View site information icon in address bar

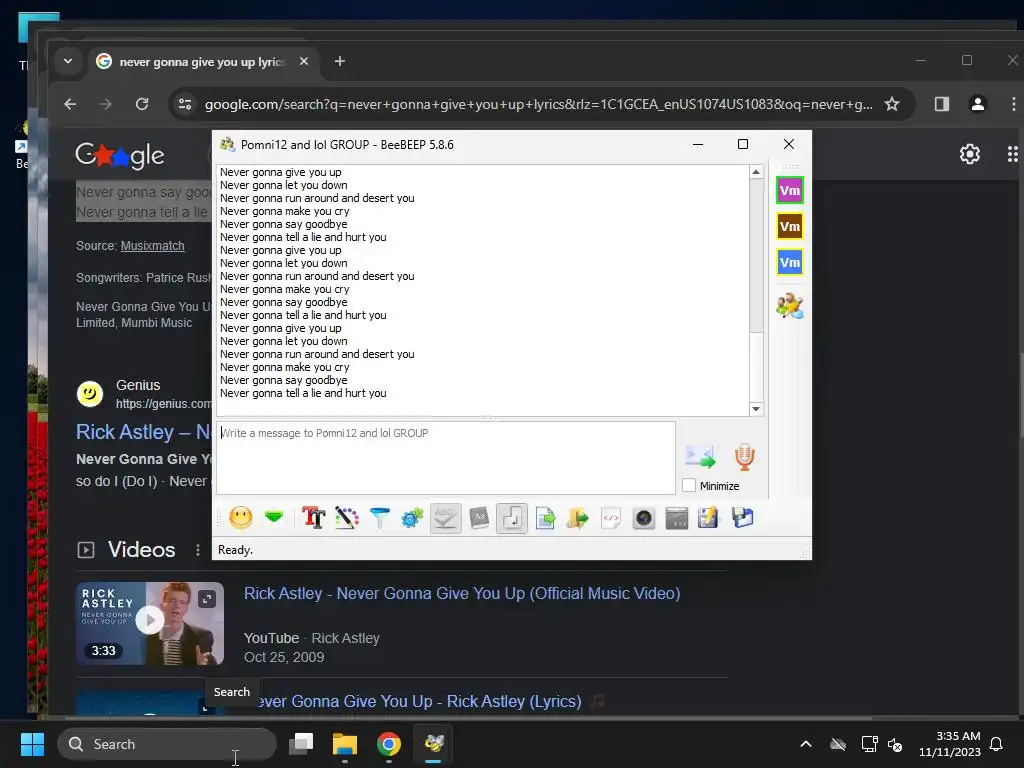[x=185, y=104]
